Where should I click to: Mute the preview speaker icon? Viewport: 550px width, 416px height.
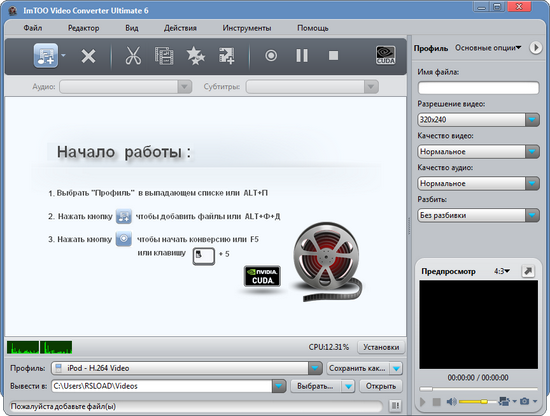[x=451, y=402]
